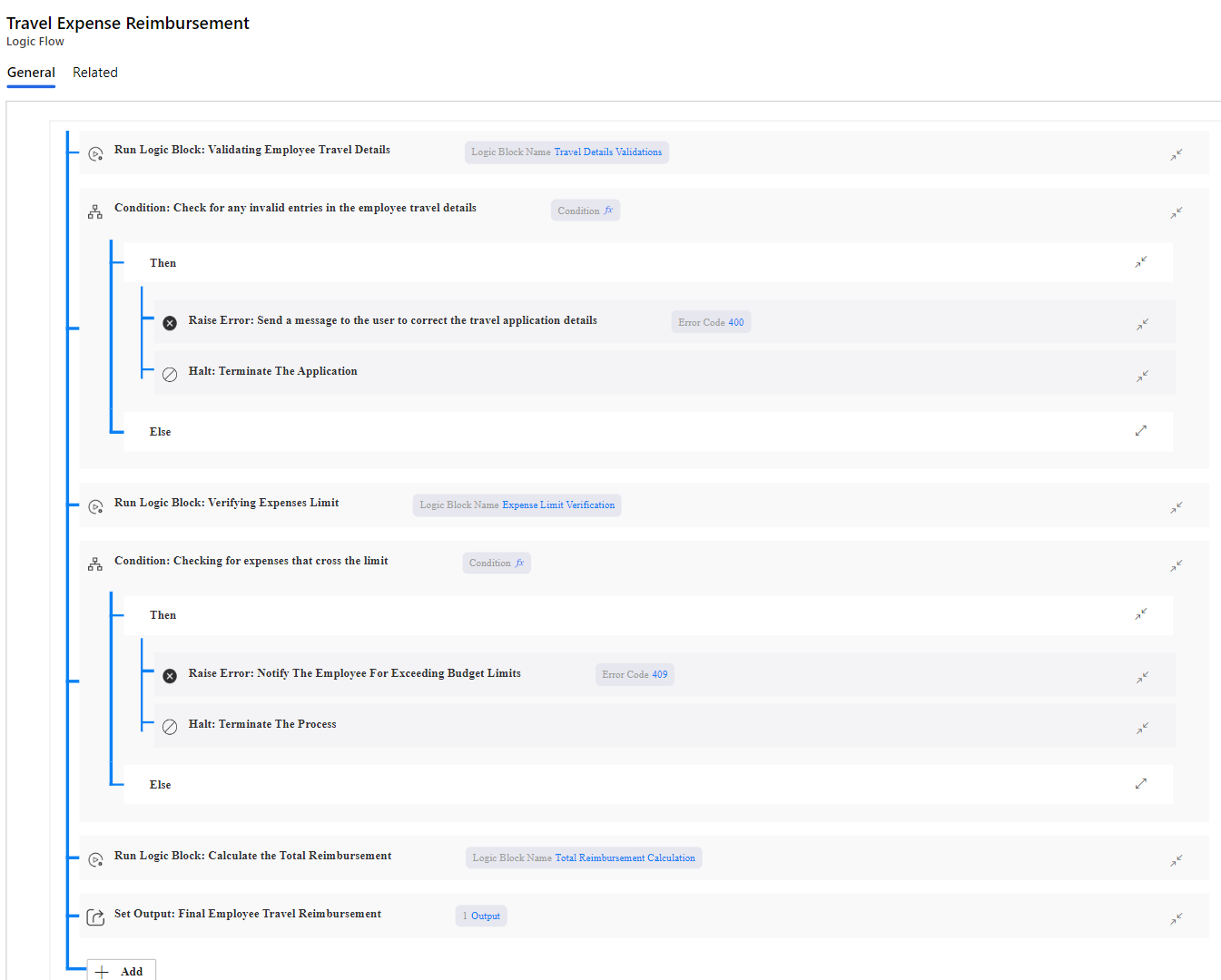1221x980 pixels.
Task: Click the play icon beside Calculate the Total Reimbursement
Action: pos(96,859)
